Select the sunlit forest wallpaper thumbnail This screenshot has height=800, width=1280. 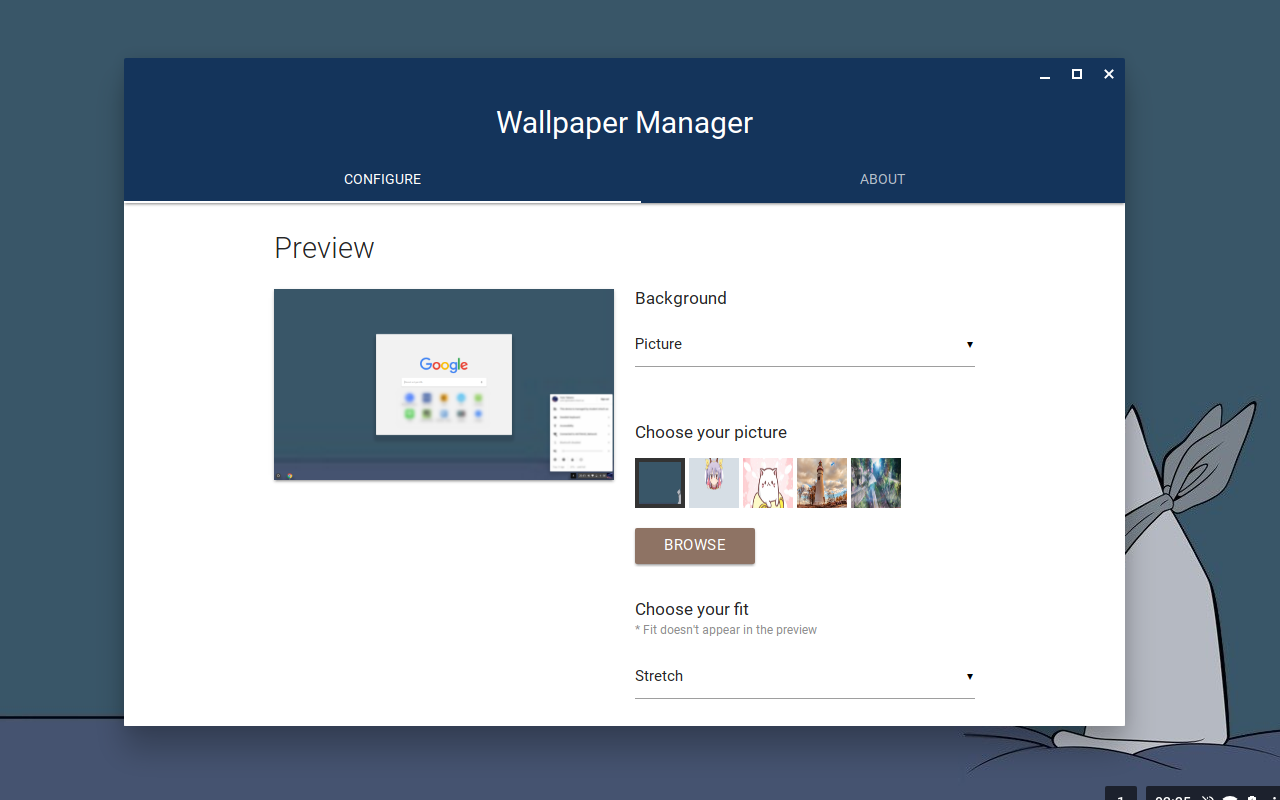coord(876,483)
